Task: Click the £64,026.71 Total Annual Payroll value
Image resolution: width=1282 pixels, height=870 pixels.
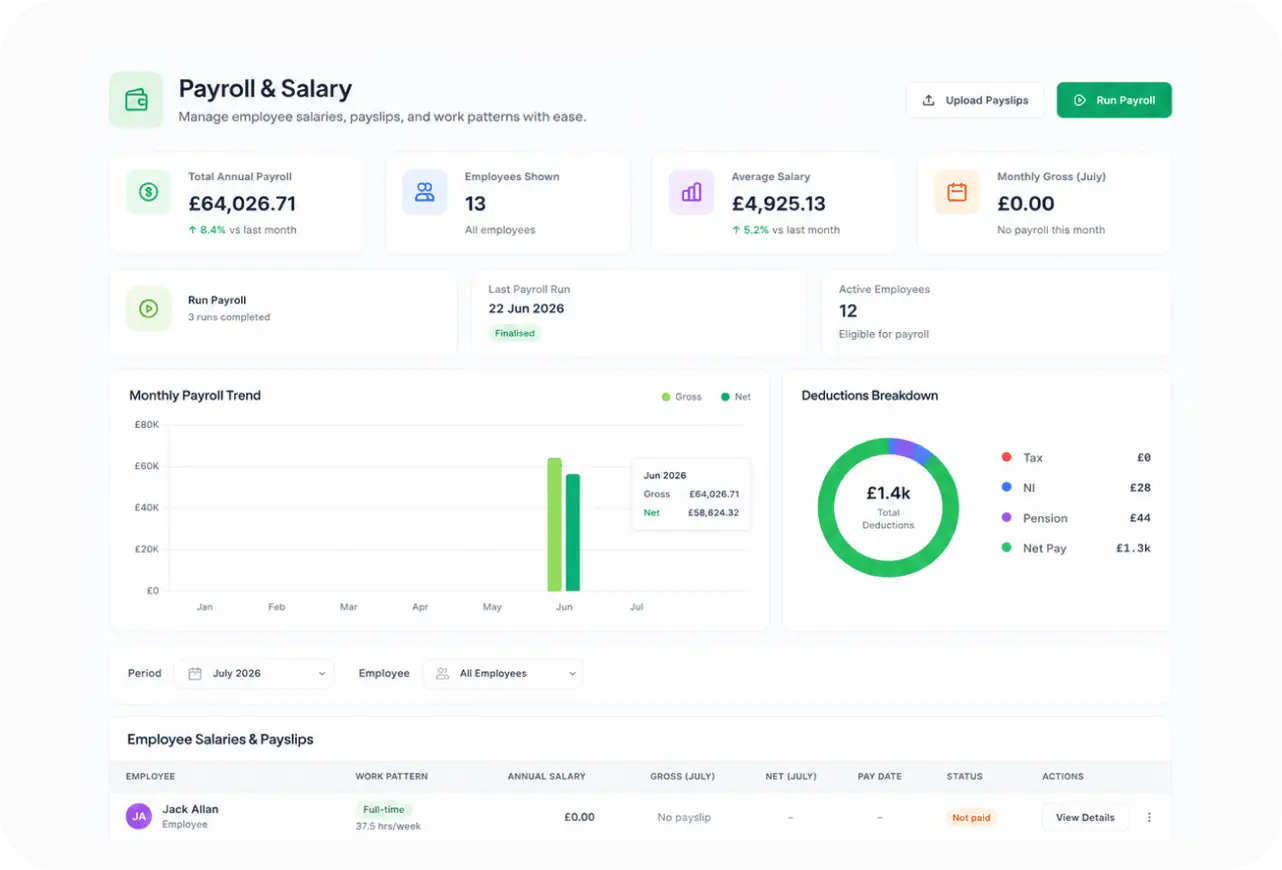Action: coord(242,204)
